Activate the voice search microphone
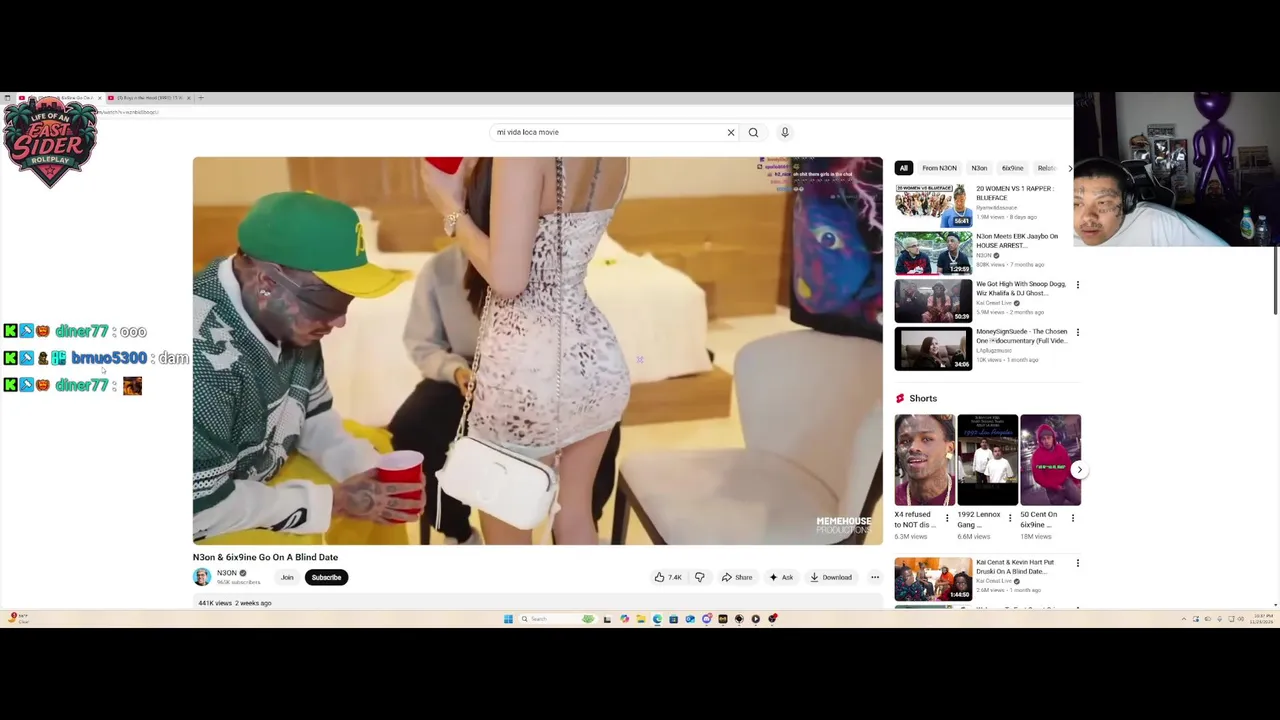 tap(785, 132)
